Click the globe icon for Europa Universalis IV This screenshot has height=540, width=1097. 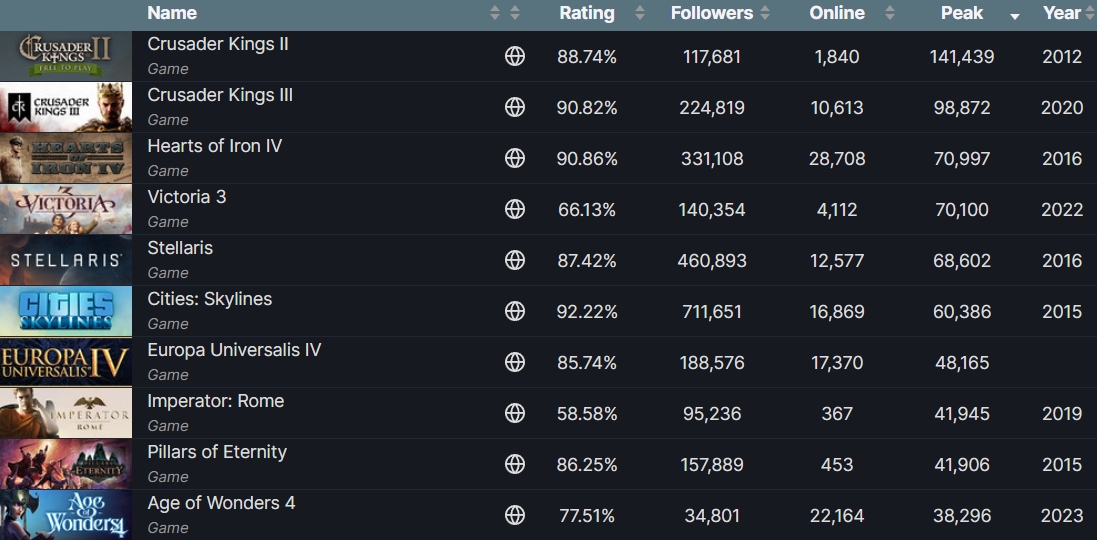(x=515, y=363)
